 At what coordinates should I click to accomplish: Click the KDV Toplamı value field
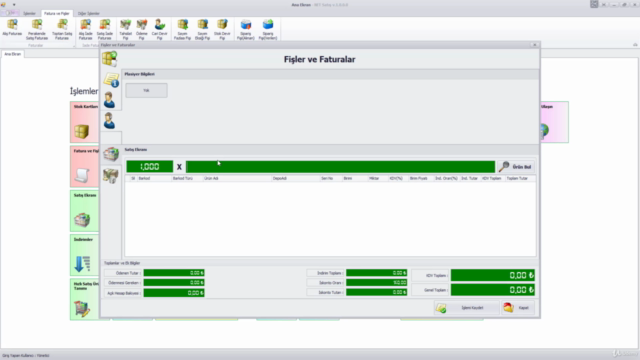click(x=493, y=276)
